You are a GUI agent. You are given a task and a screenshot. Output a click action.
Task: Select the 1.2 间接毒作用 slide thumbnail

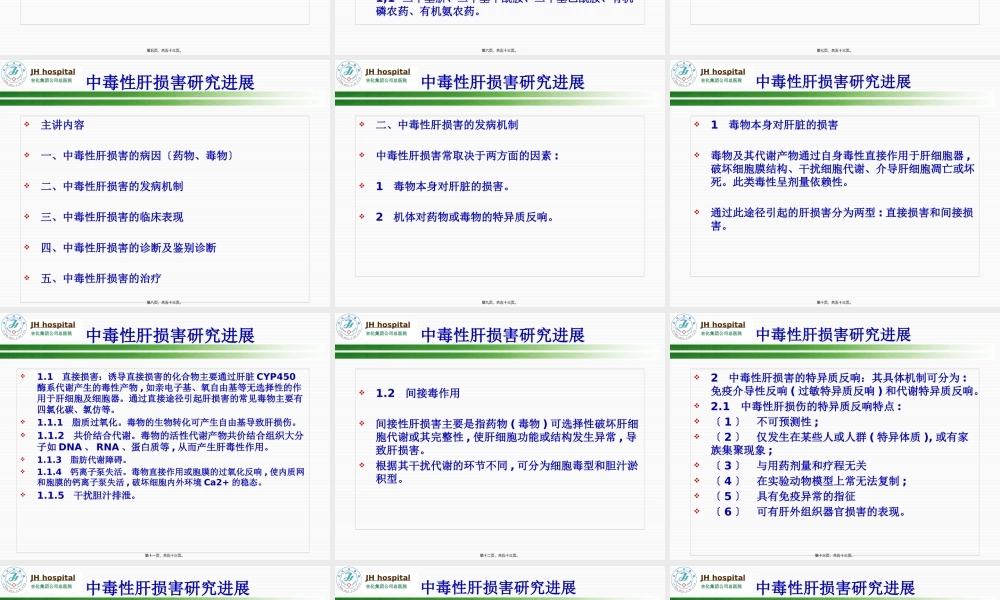tap(500, 437)
